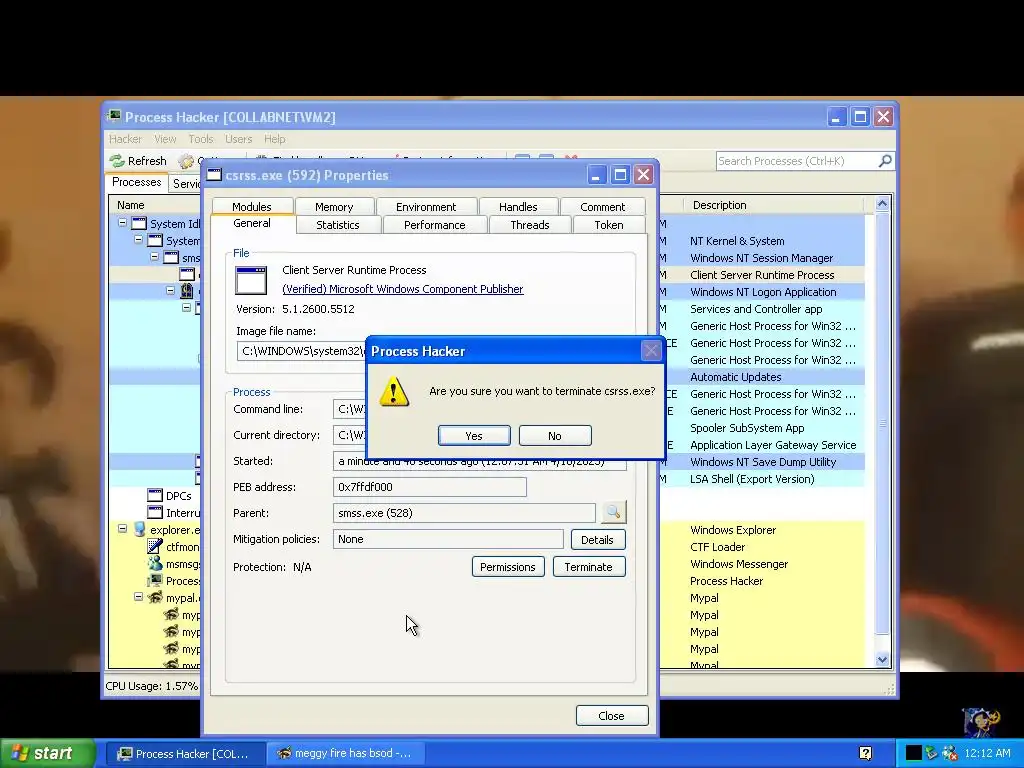1024x768 pixels.
Task: Open the Windows start menu
Action: click(x=47, y=753)
